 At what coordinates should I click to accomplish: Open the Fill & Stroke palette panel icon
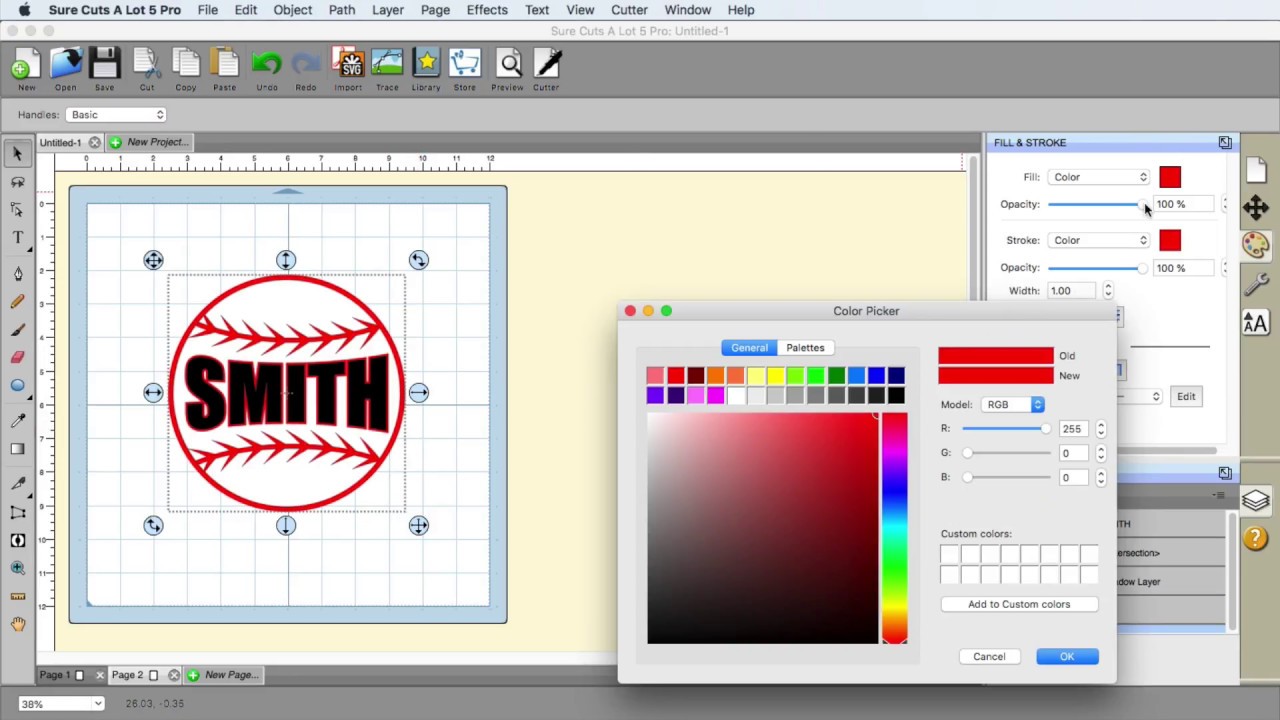click(1256, 244)
